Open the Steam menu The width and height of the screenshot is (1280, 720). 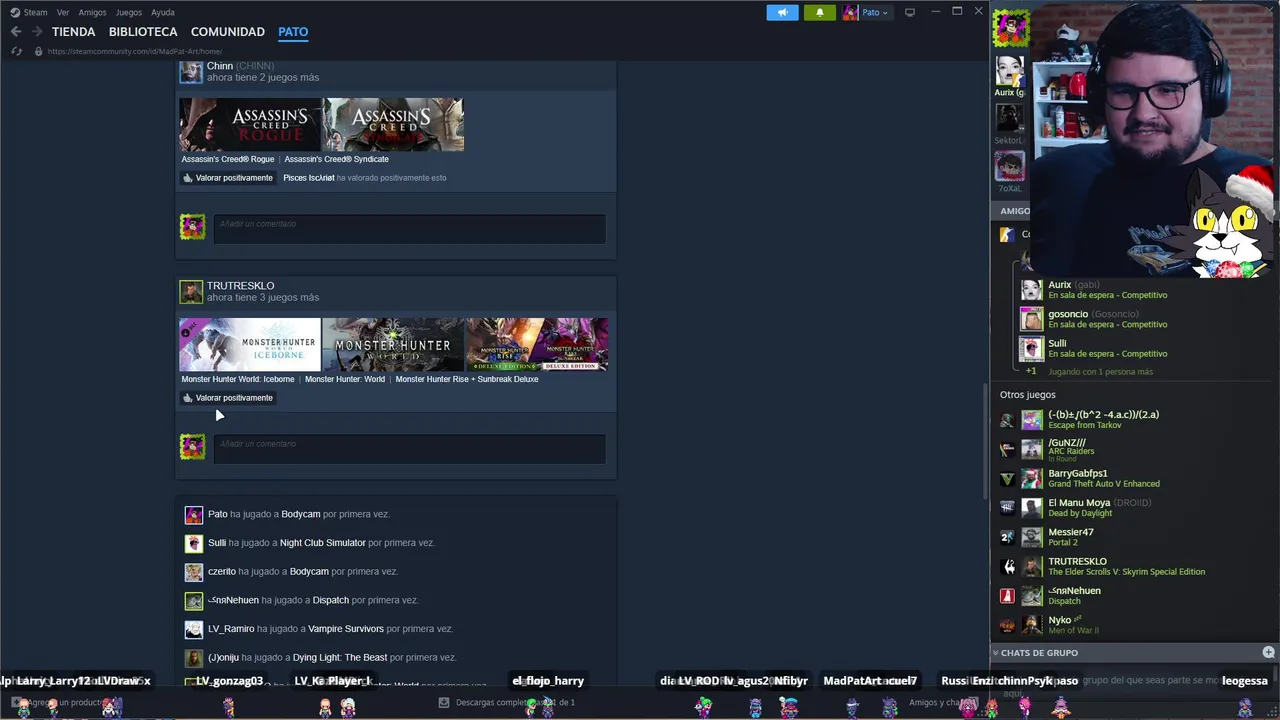(x=35, y=12)
